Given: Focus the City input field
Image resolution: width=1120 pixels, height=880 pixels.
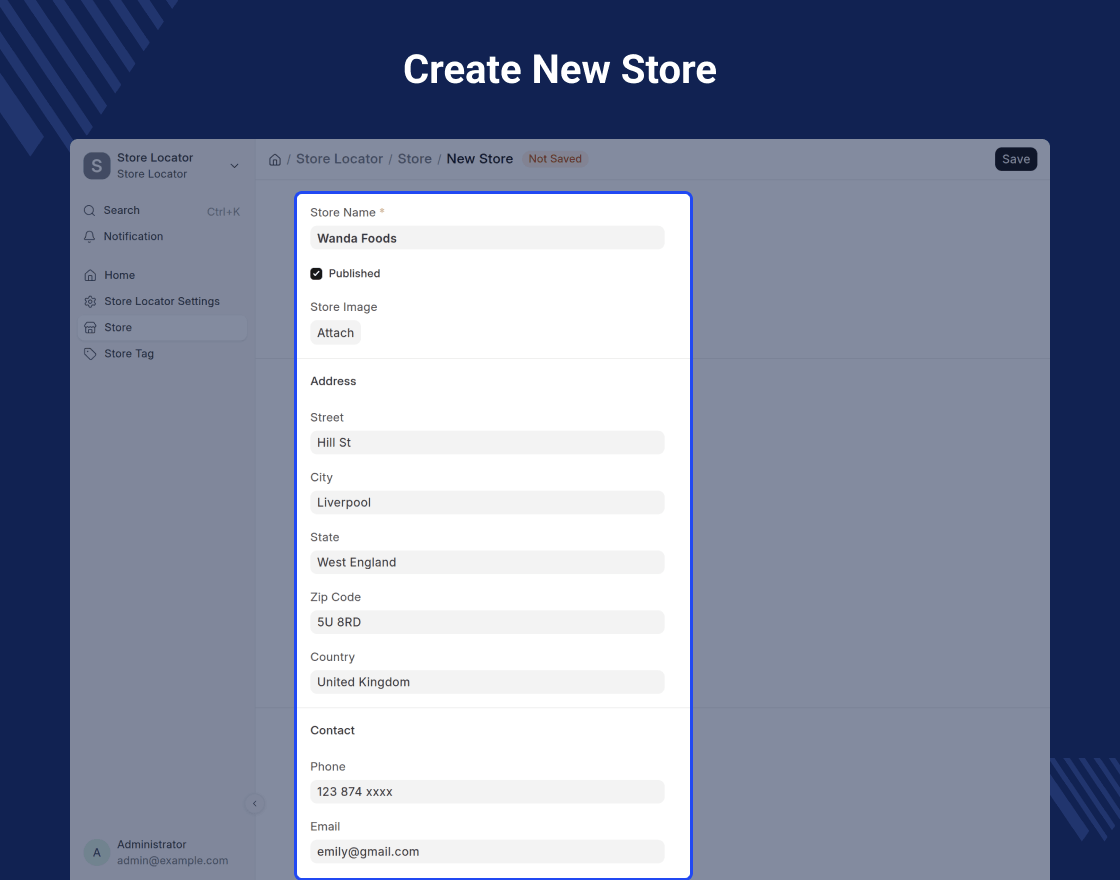Looking at the screenshot, I should [x=487, y=502].
